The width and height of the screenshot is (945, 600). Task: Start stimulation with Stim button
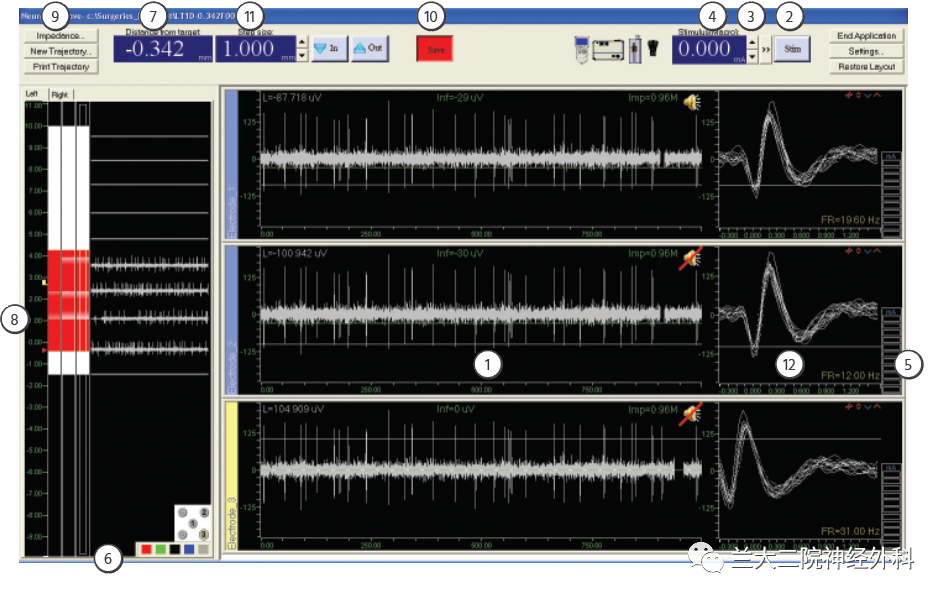(x=793, y=49)
